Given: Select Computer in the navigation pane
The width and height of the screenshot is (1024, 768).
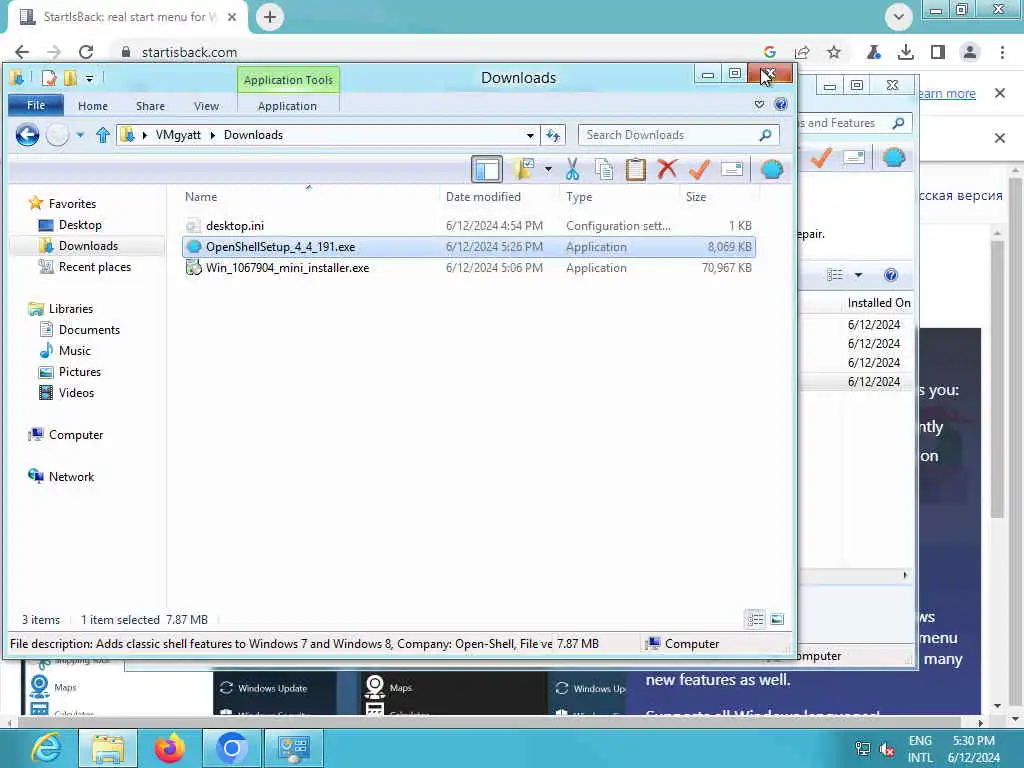Looking at the screenshot, I should (76, 435).
